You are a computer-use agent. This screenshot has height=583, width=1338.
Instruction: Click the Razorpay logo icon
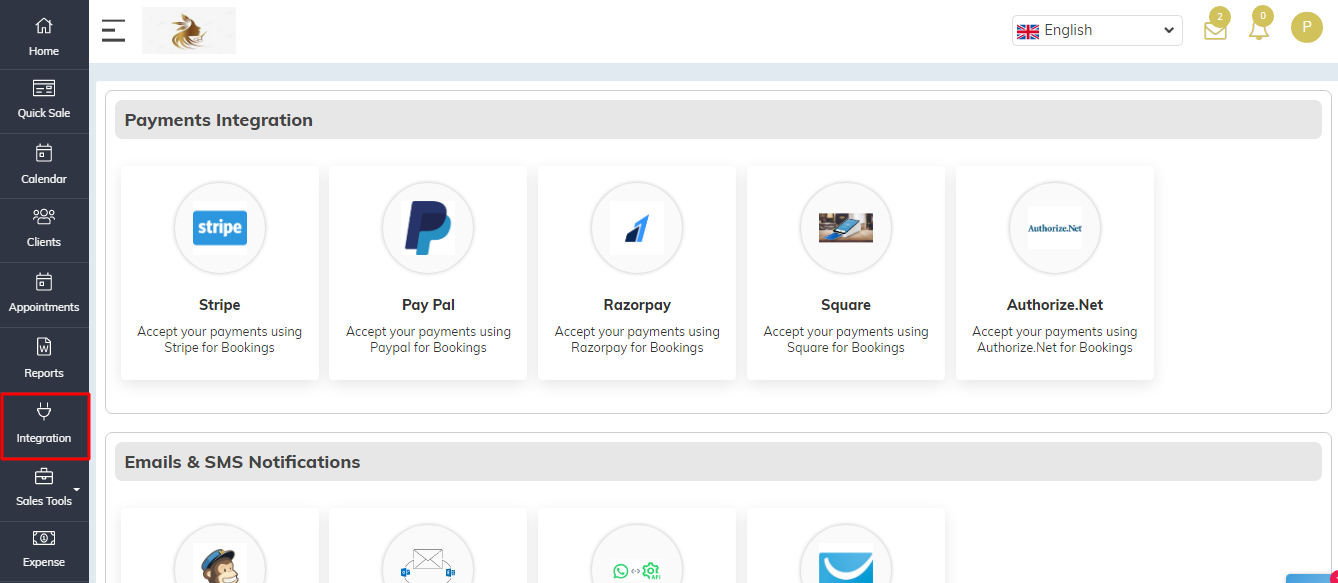637,228
